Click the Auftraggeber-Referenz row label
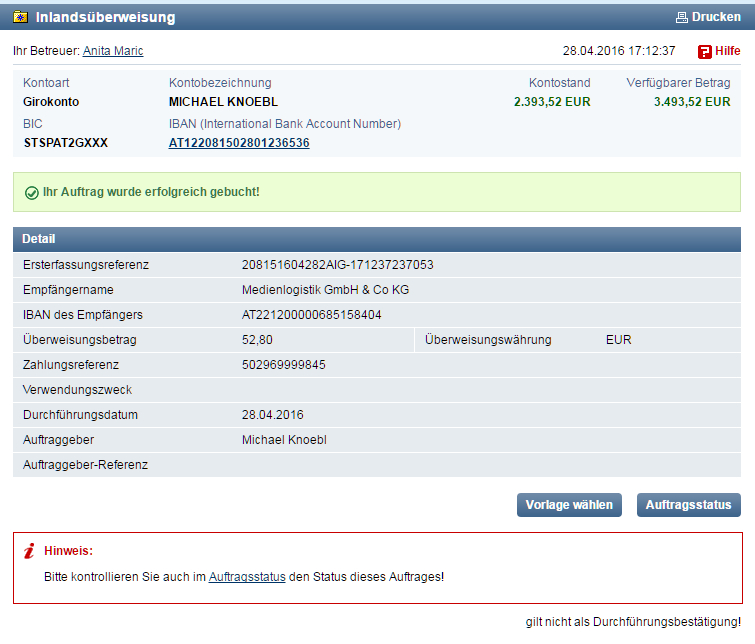 pyautogui.click(x=85, y=465)
